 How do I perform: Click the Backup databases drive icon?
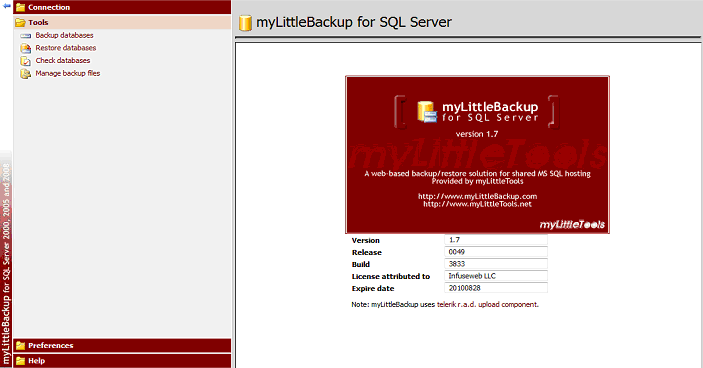pyautogui.click(x=26, y=35)
